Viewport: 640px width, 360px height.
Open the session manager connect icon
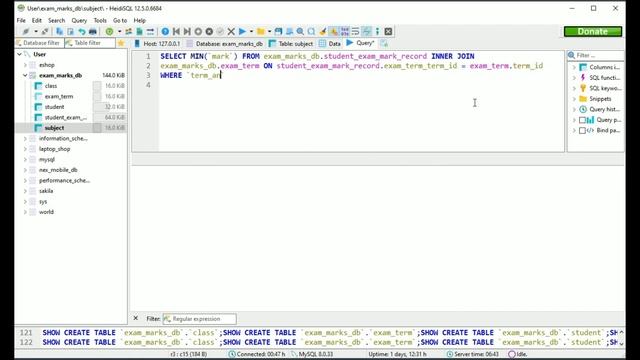pos(26,31)
